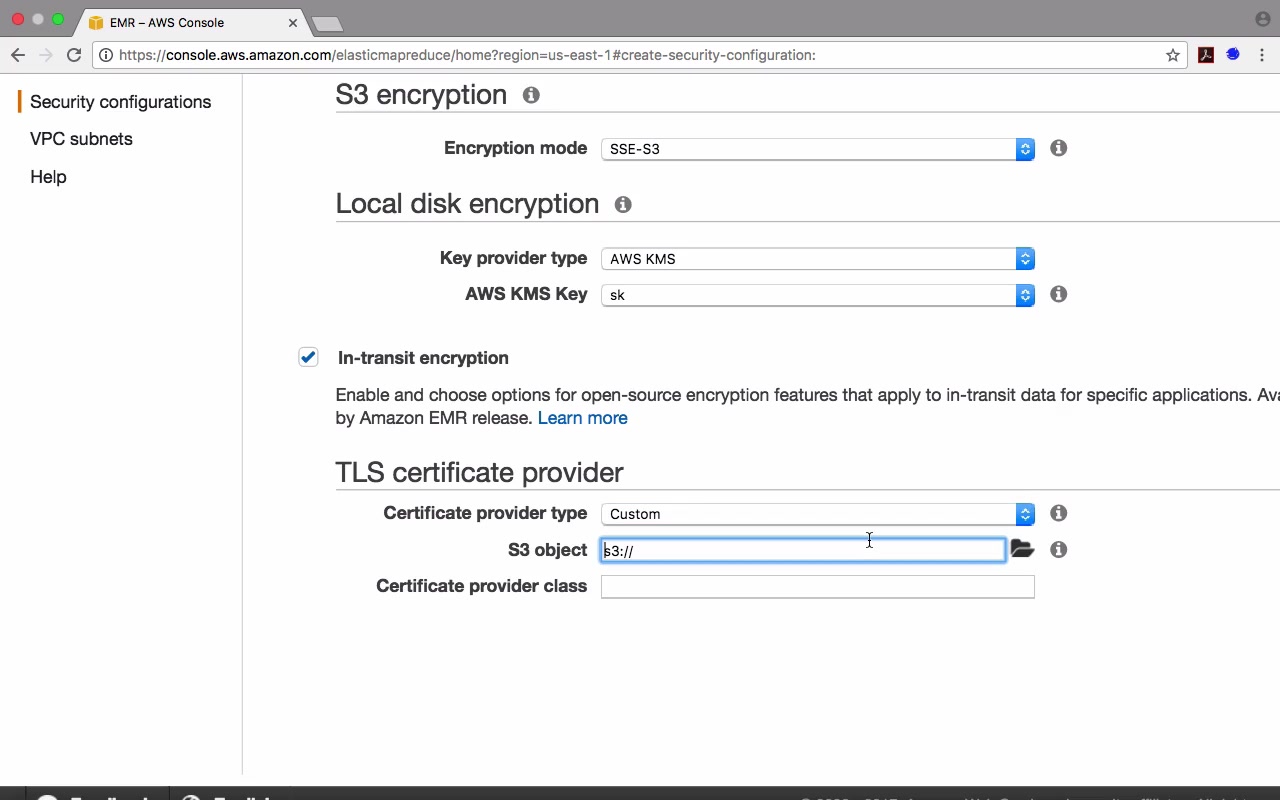Click the Certificate provider type info icon
1280x800 pixels.
[x=1058, y=513]
